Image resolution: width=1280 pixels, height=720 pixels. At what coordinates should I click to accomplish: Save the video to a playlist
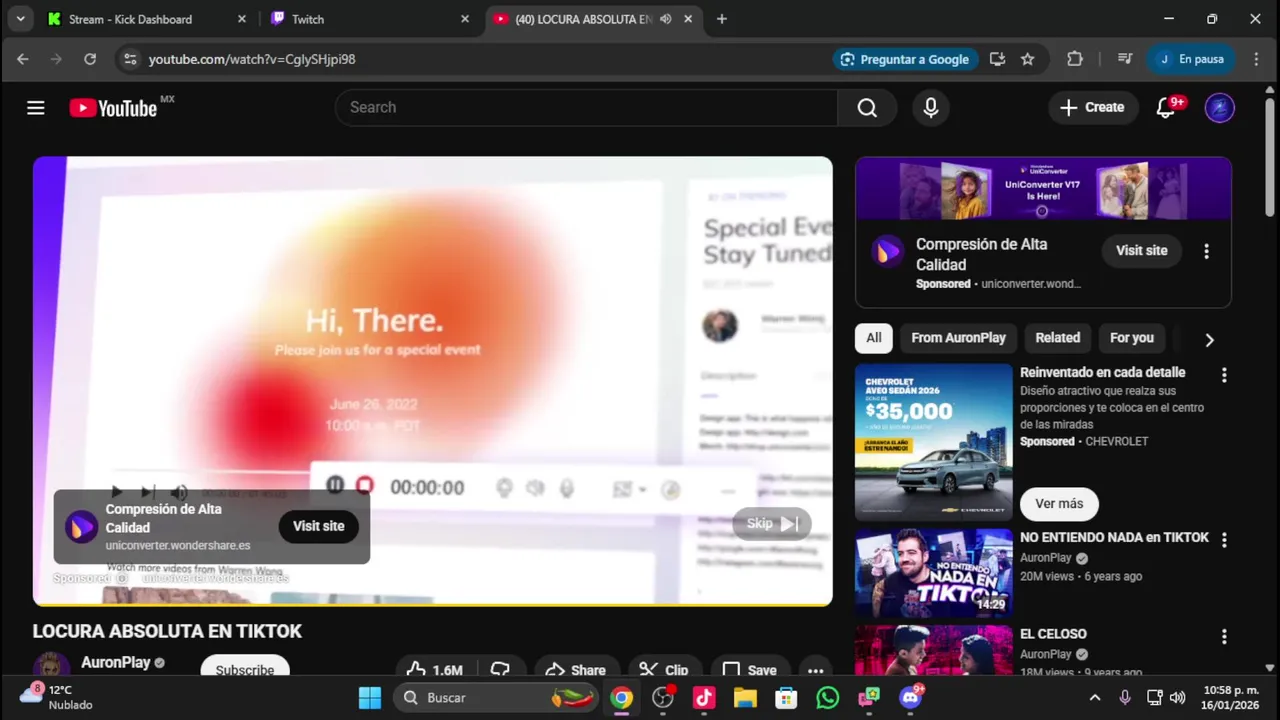tap(750, 670)
